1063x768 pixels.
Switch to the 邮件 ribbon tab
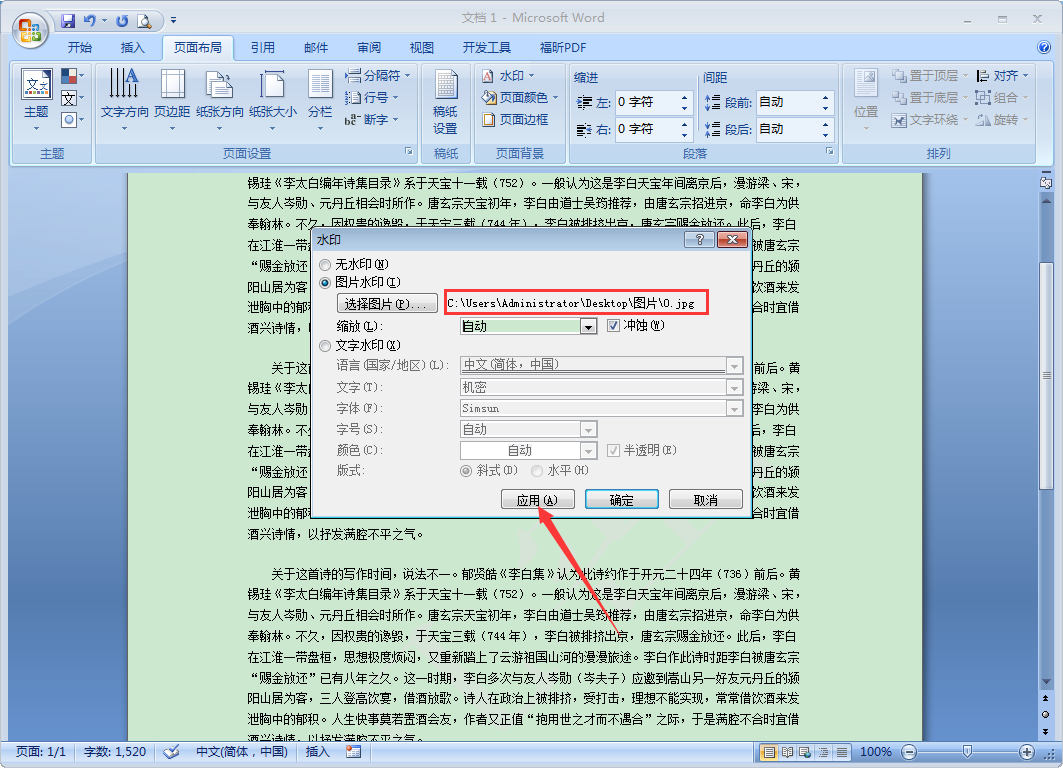tap(315, 46)
